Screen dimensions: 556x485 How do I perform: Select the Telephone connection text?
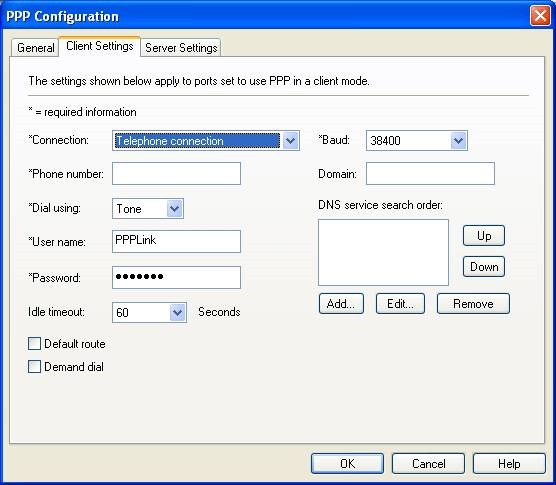170,141
